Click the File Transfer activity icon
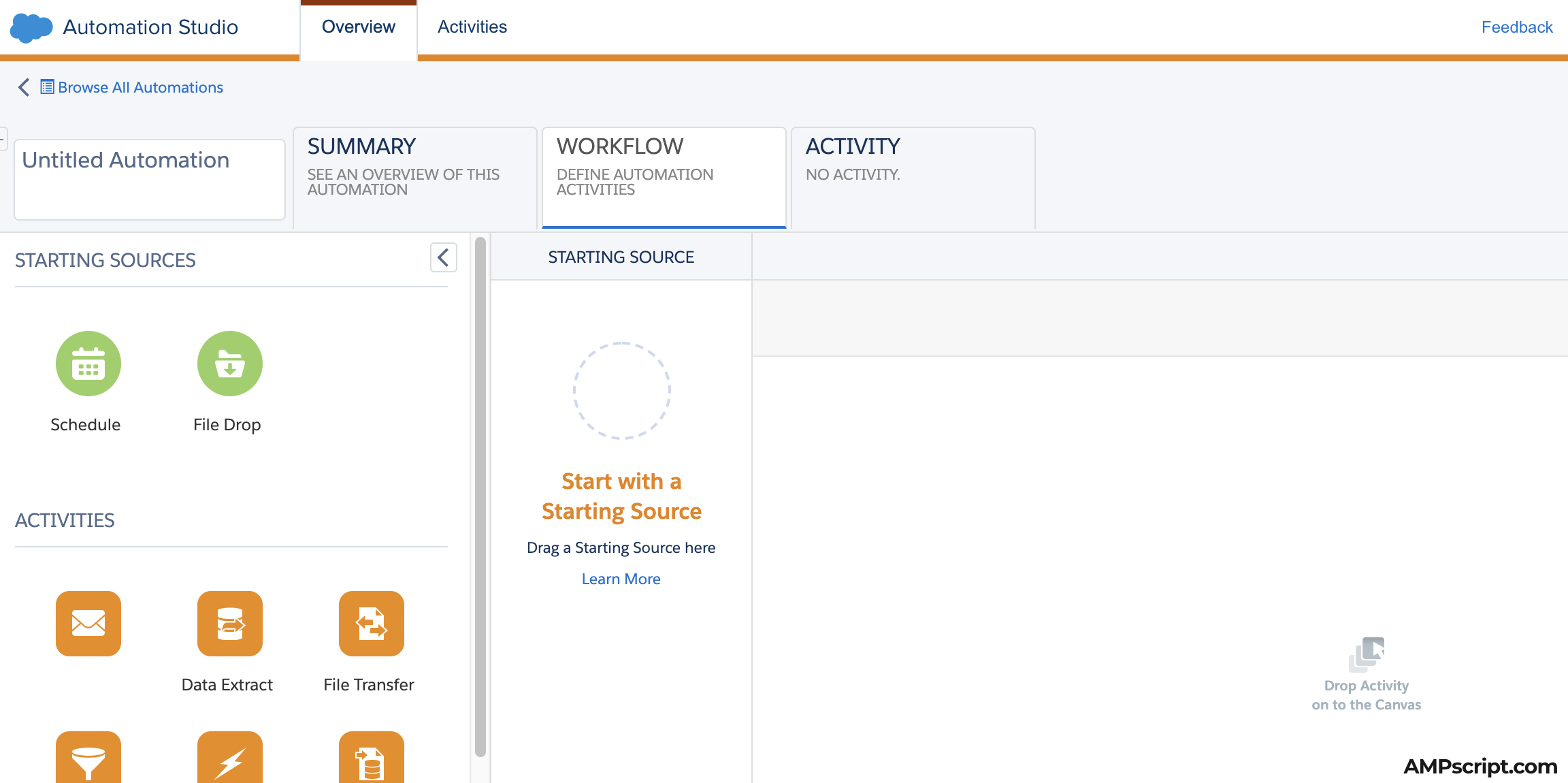The height and width of the screenshot is (783, 1568). (x=371, y=624)
